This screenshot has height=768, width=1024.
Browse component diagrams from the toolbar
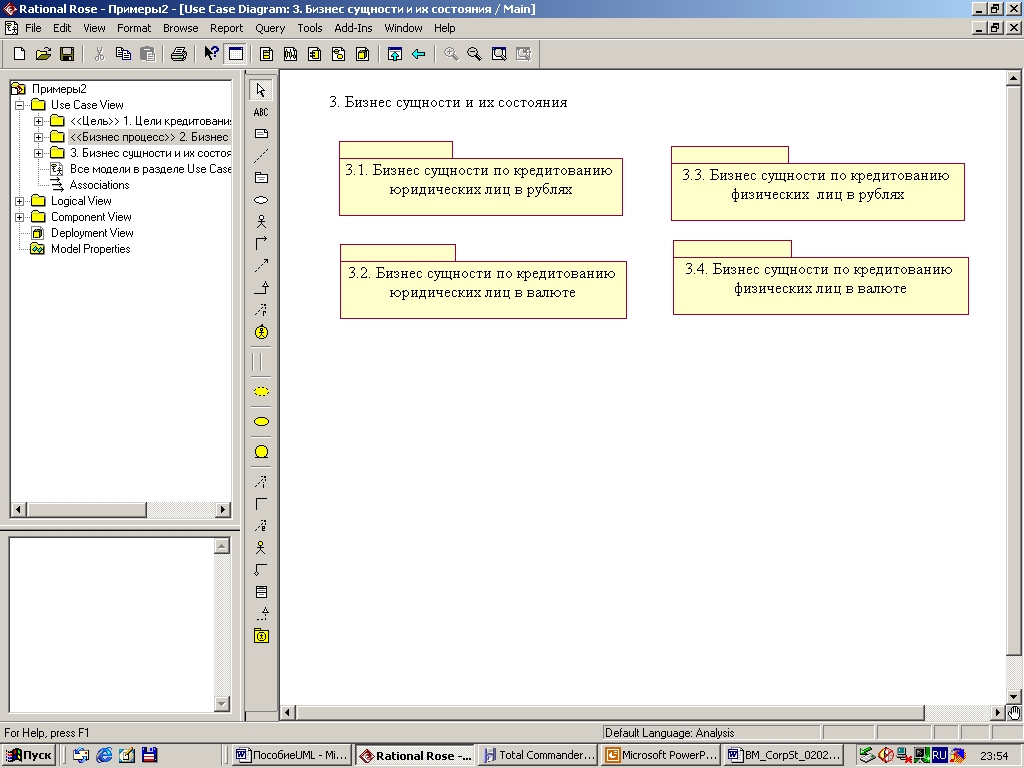point(315,54)
